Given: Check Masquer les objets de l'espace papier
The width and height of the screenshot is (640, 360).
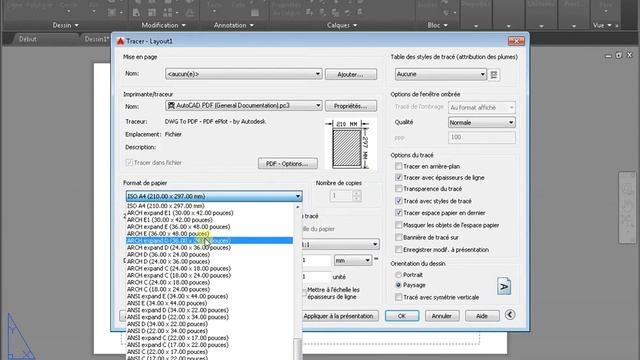Looking at the screenshot, I should (x=398, y=225).
